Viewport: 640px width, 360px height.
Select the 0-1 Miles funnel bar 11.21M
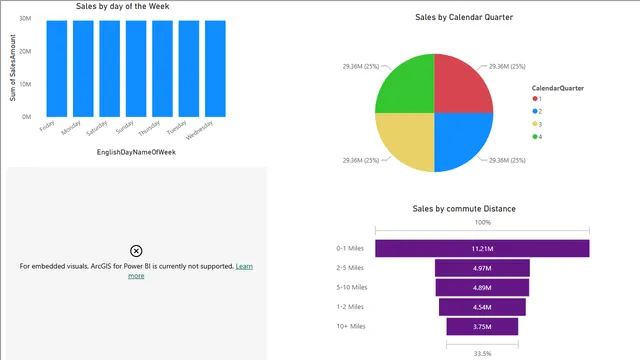click(482, 249)
